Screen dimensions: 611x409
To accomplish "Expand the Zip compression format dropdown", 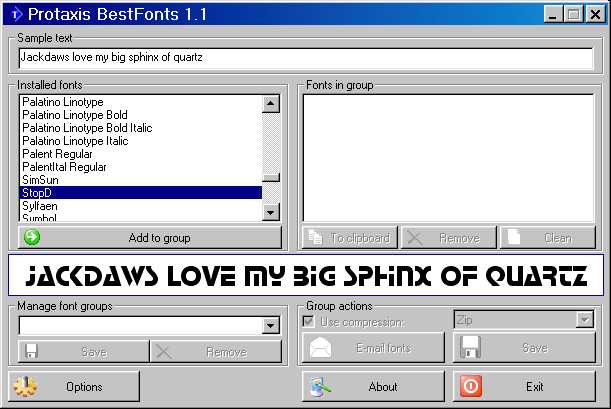I will [x=585, y=320].
